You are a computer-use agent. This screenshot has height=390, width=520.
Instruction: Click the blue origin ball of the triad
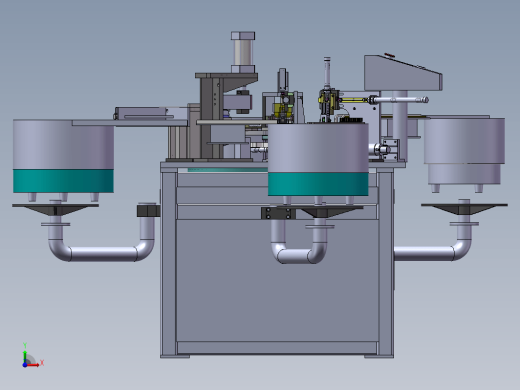pyautogui.click(x=25, y=365)
